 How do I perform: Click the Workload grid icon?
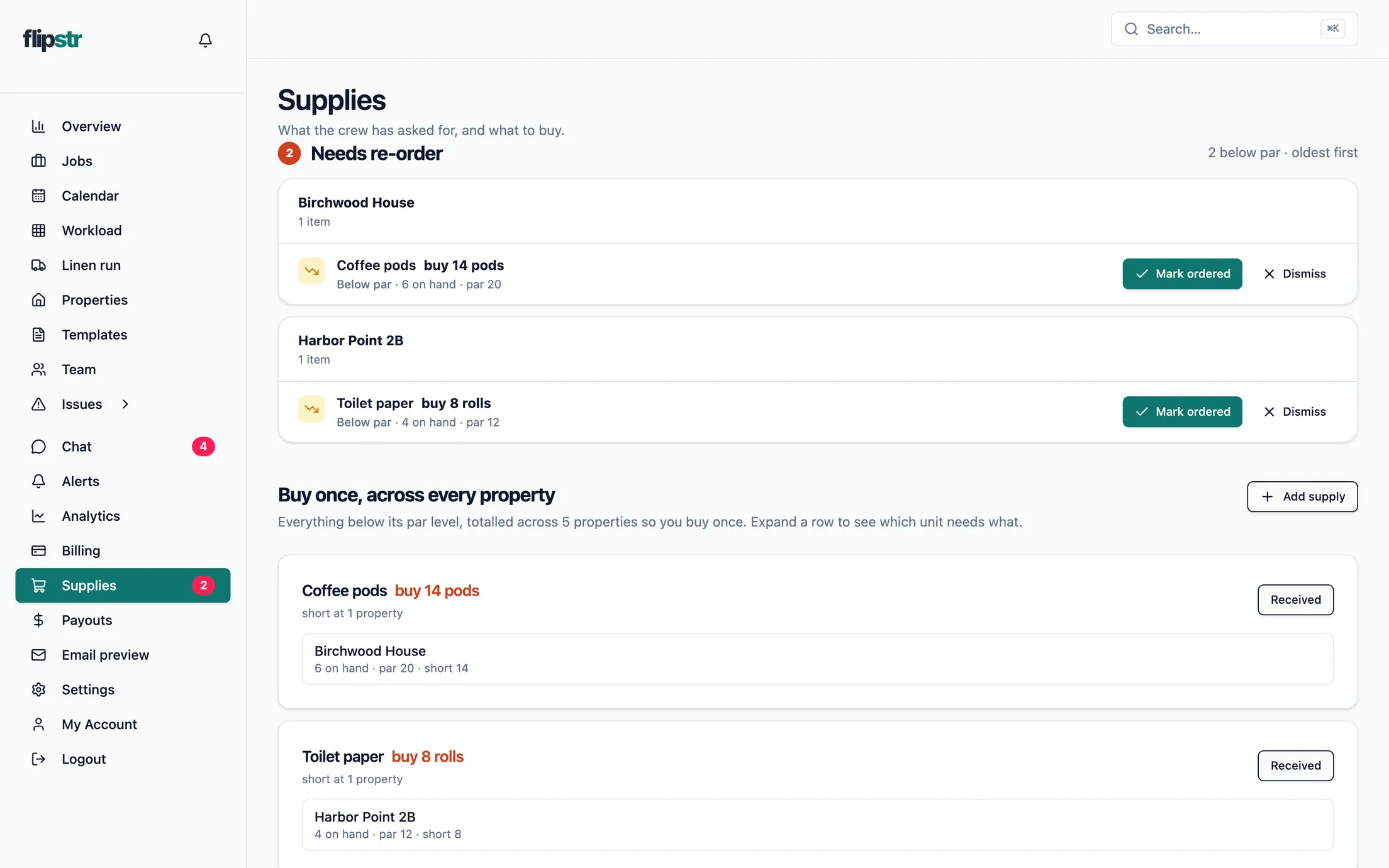point(38,230)
